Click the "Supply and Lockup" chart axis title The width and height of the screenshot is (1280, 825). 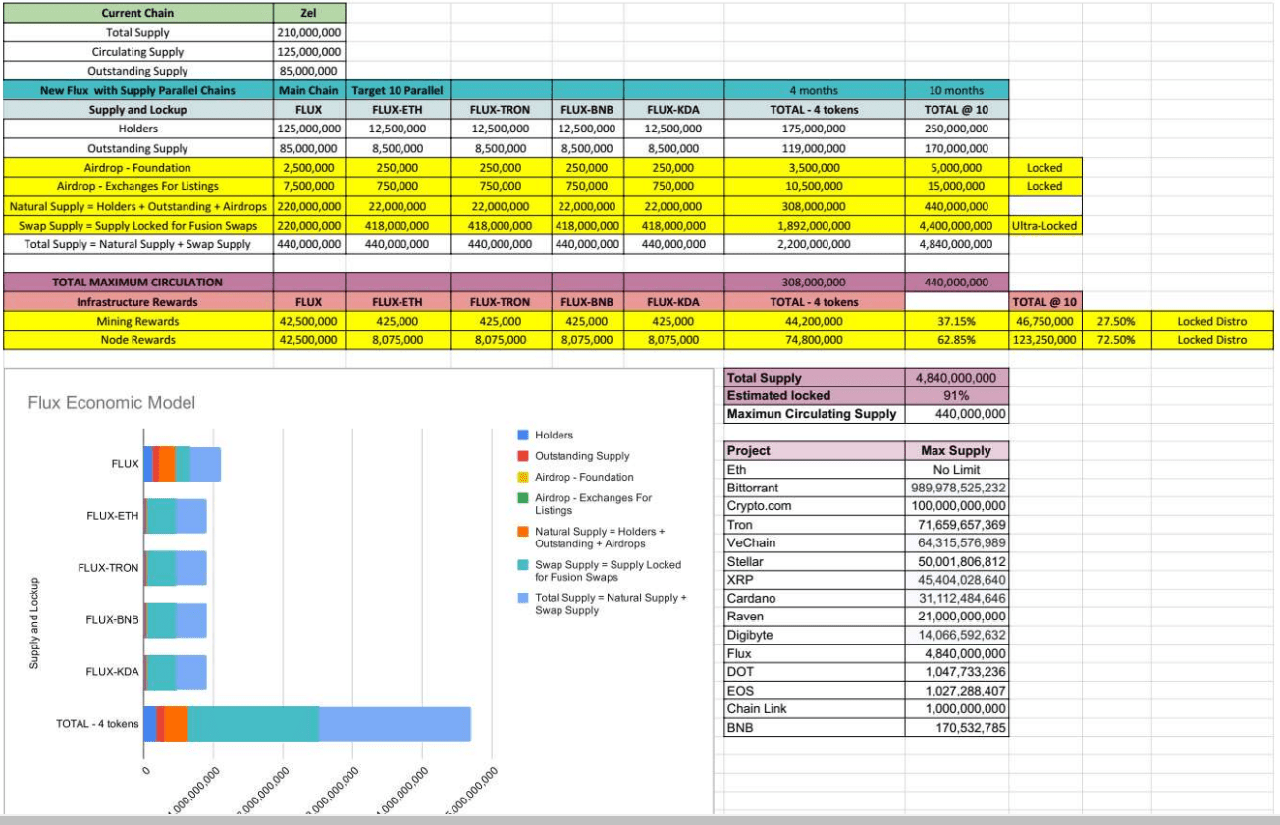(34, 623)
